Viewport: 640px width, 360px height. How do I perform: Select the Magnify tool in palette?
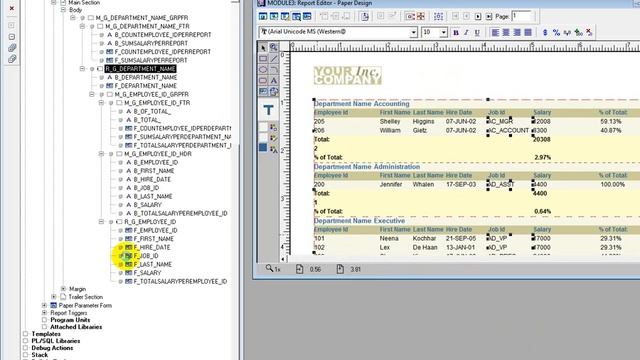(x=273, y=48)
